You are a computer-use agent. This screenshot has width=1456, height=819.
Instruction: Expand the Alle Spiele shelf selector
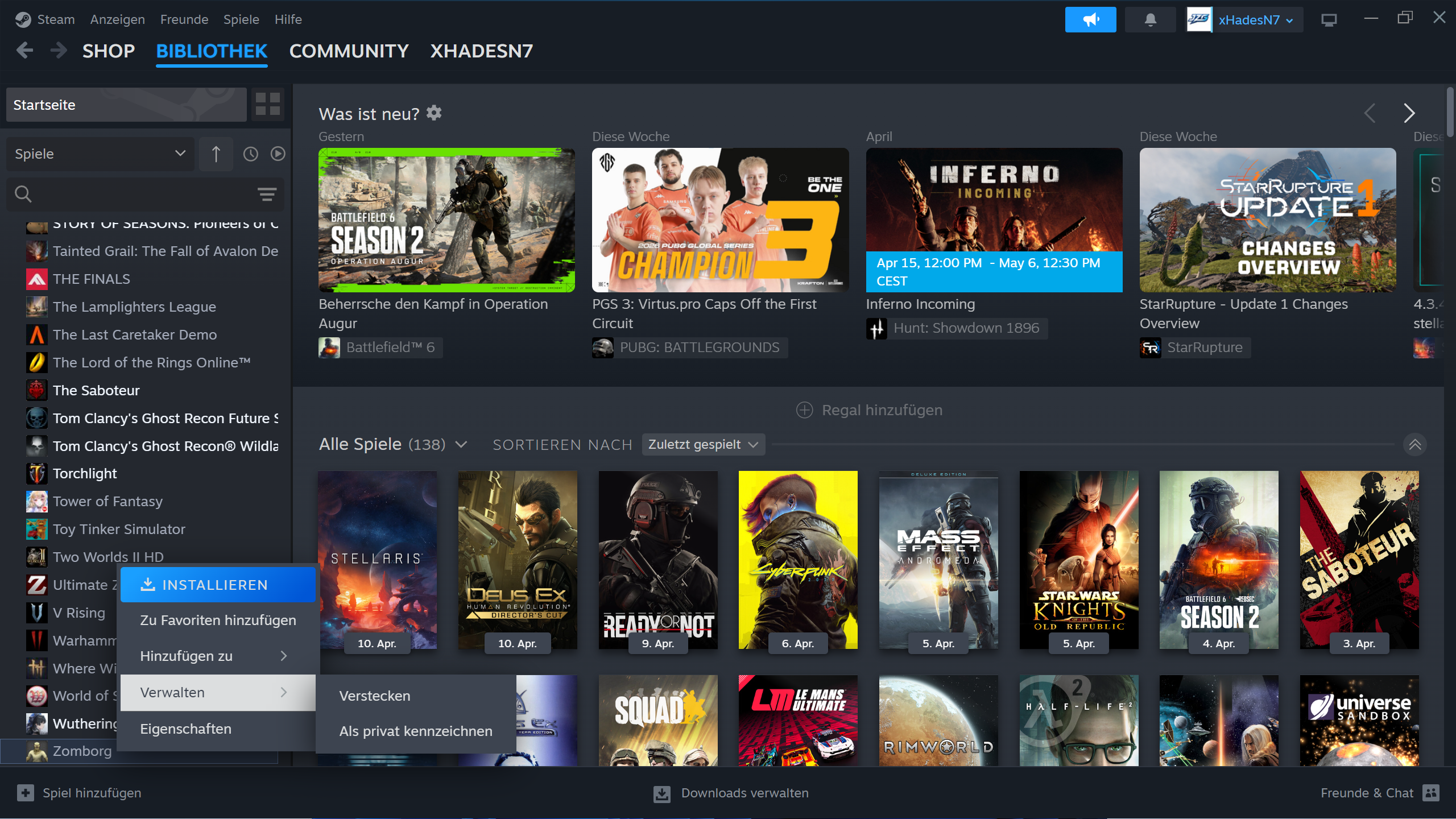click(461, 444)
